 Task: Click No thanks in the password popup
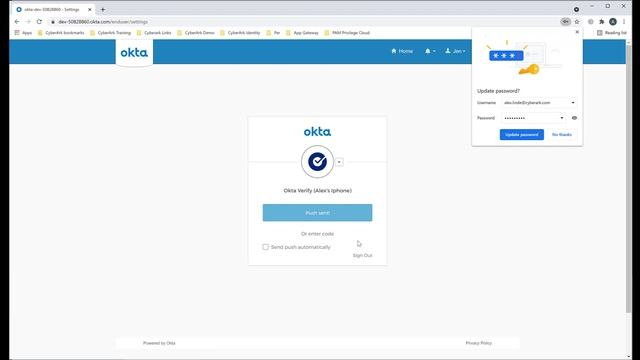tap(562, 134)
